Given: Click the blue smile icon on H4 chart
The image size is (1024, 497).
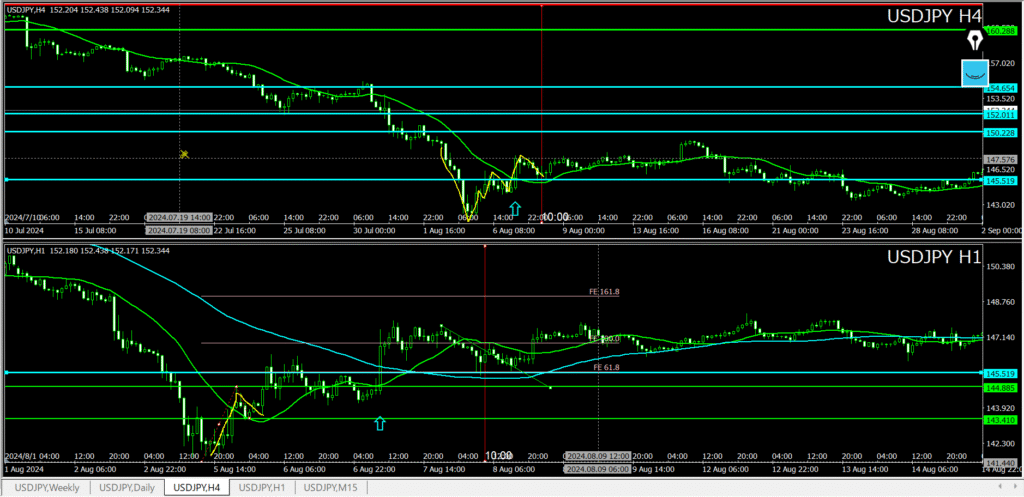Looking at the screenshot, I should (975, 72).
